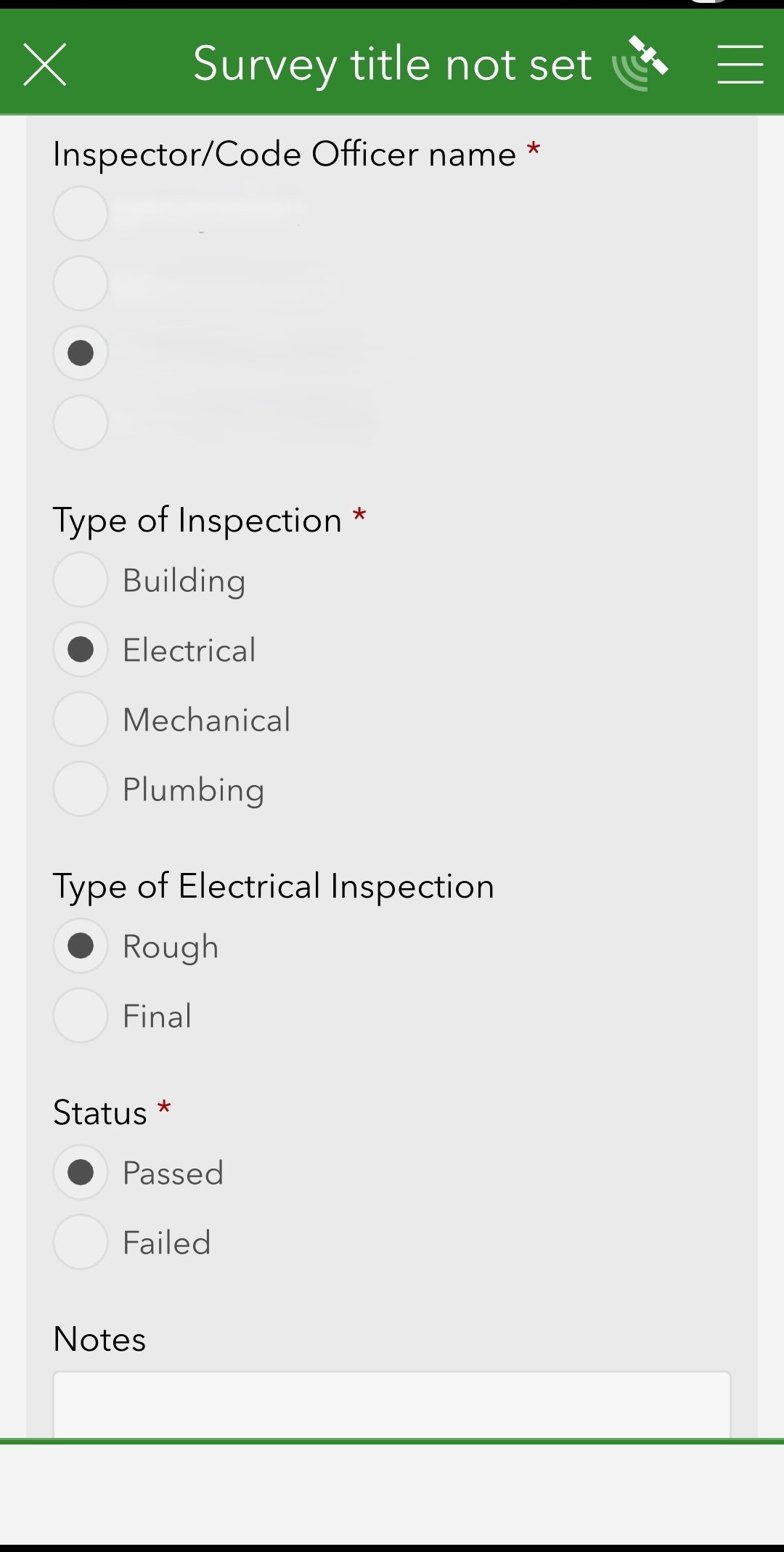
Task: Pick the fourth inspector name radio button
Action: pyautogui.click(x=81, y=423)
